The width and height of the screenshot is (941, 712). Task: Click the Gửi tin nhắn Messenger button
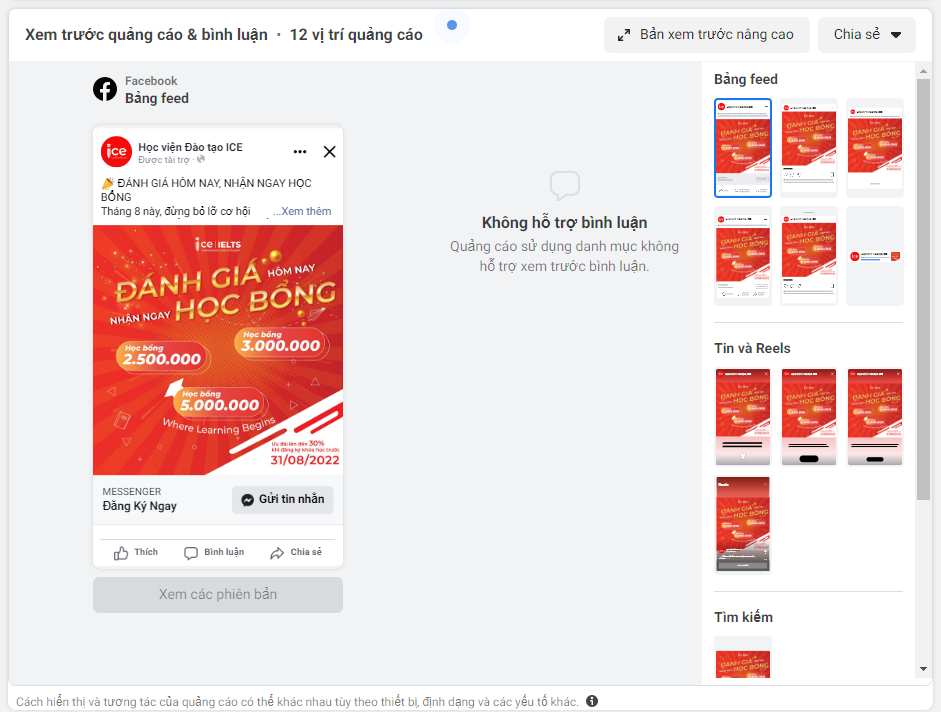[x=283, y=499]
